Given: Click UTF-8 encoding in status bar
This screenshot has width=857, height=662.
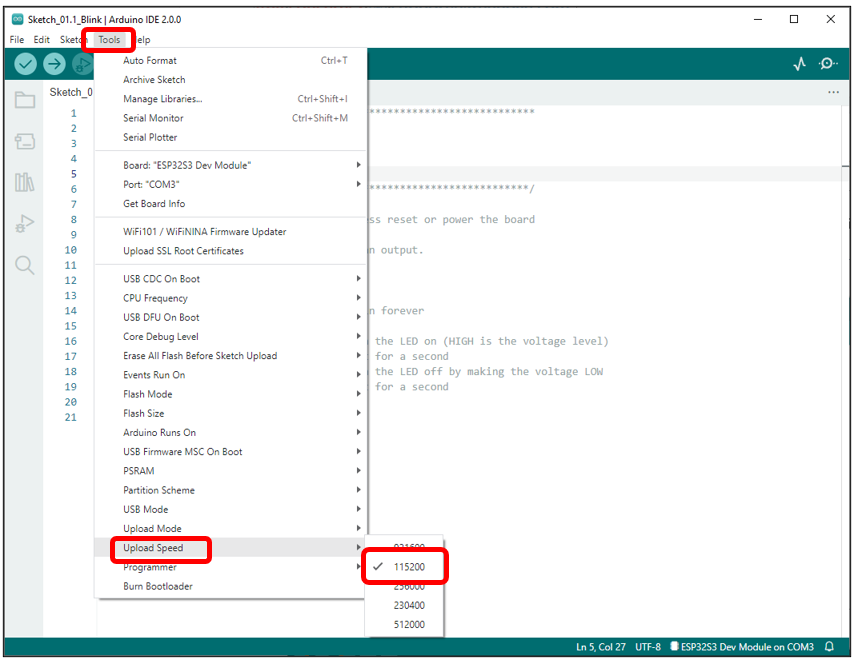Looking at the screenshot, I should point(648,647).
